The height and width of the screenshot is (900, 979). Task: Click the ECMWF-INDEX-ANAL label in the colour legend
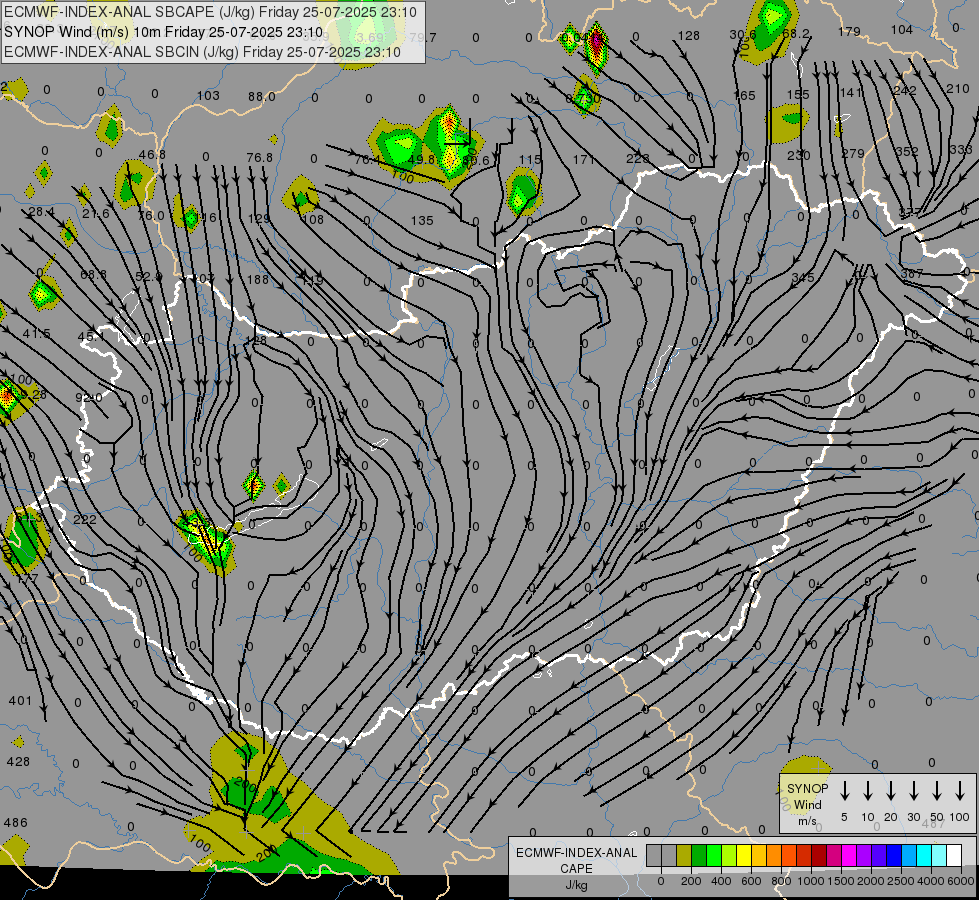click(x=576, y=853)
